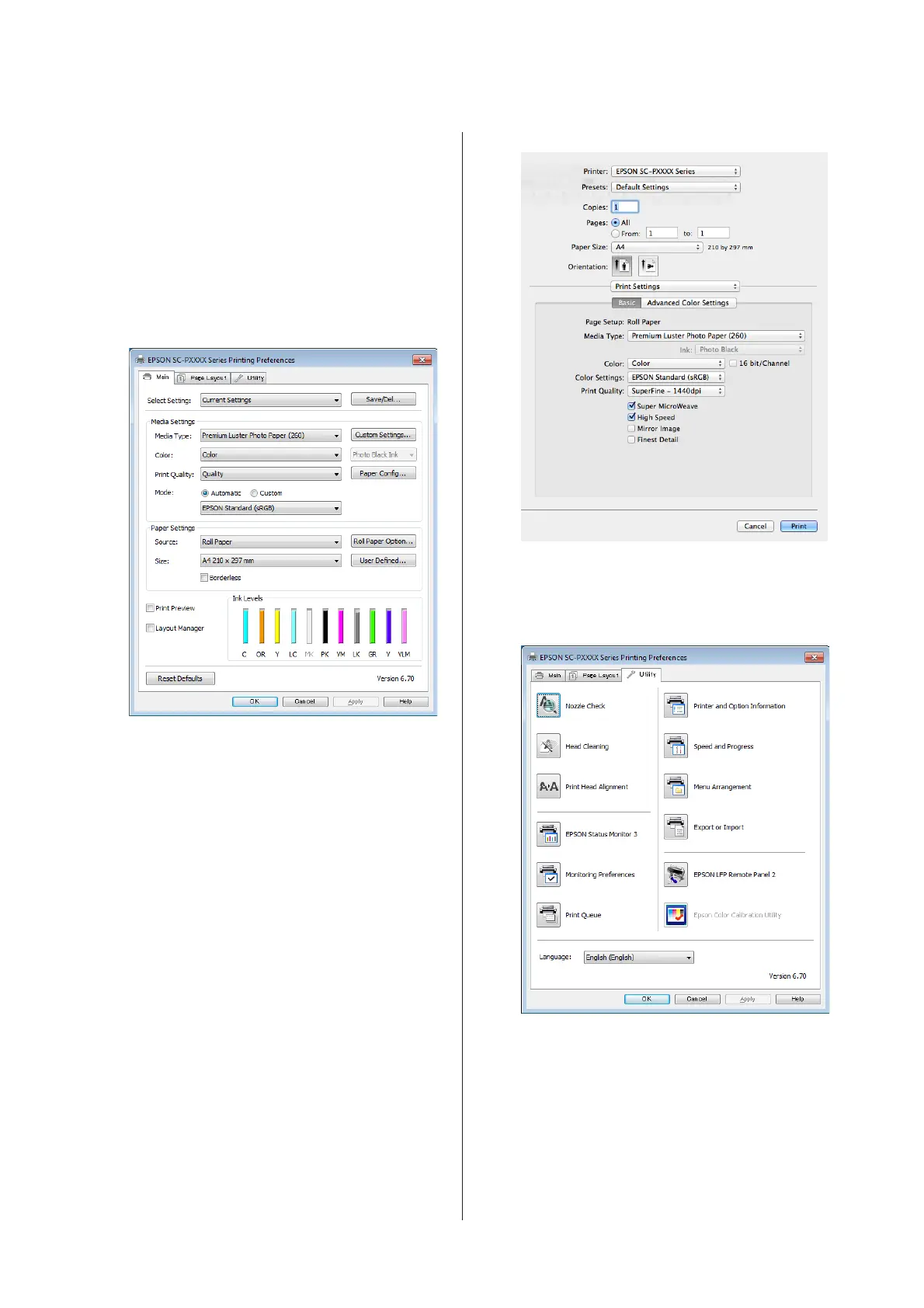Open the Printer dropdown in Print dialog
The height and width of the screenshot is (1308, 924).
pos(676,171)
